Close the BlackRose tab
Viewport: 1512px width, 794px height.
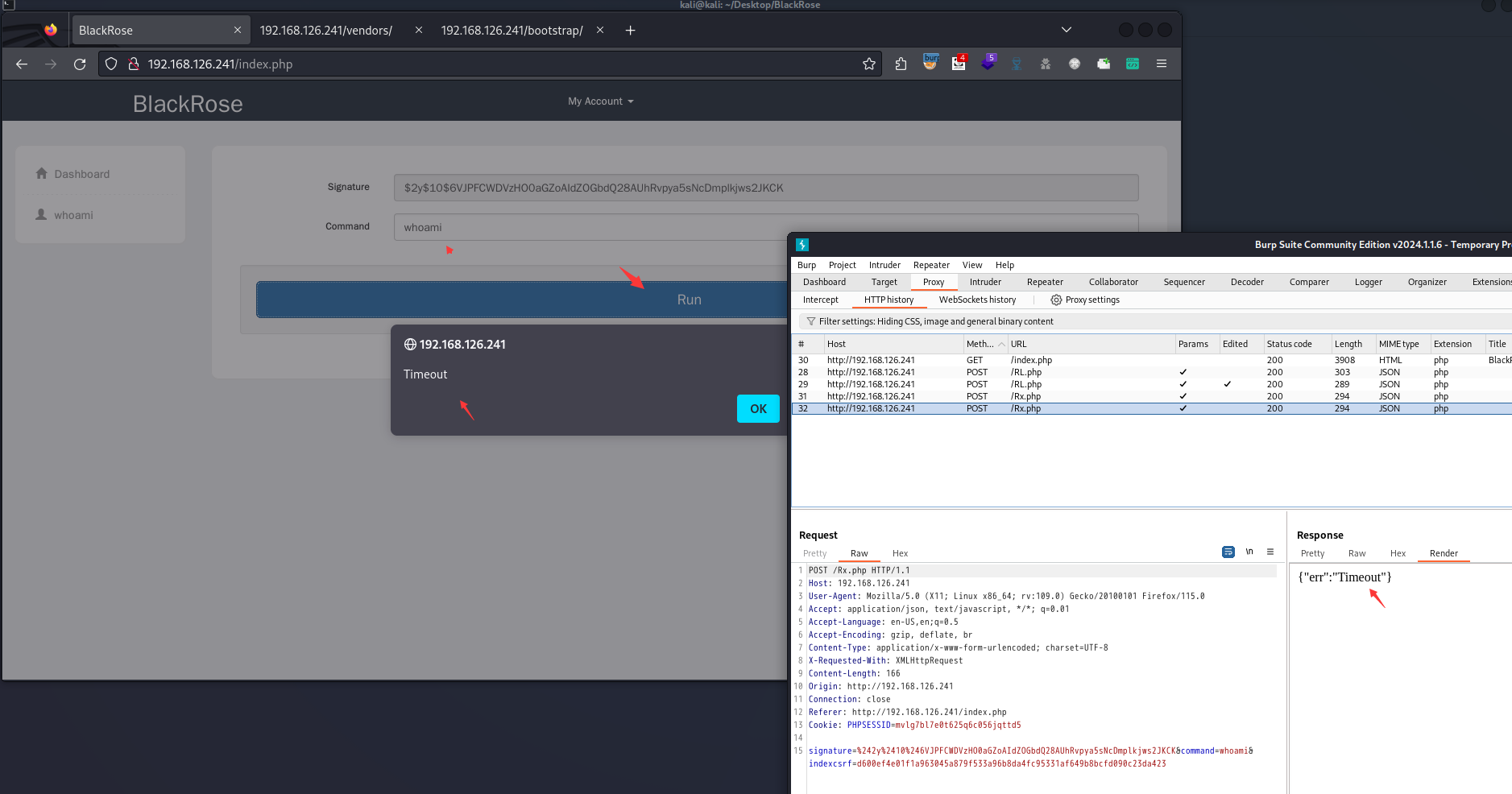238,30
